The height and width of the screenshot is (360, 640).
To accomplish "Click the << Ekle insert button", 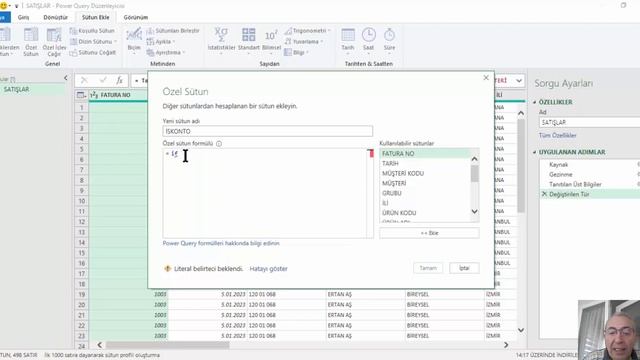I will coord(429,233).
